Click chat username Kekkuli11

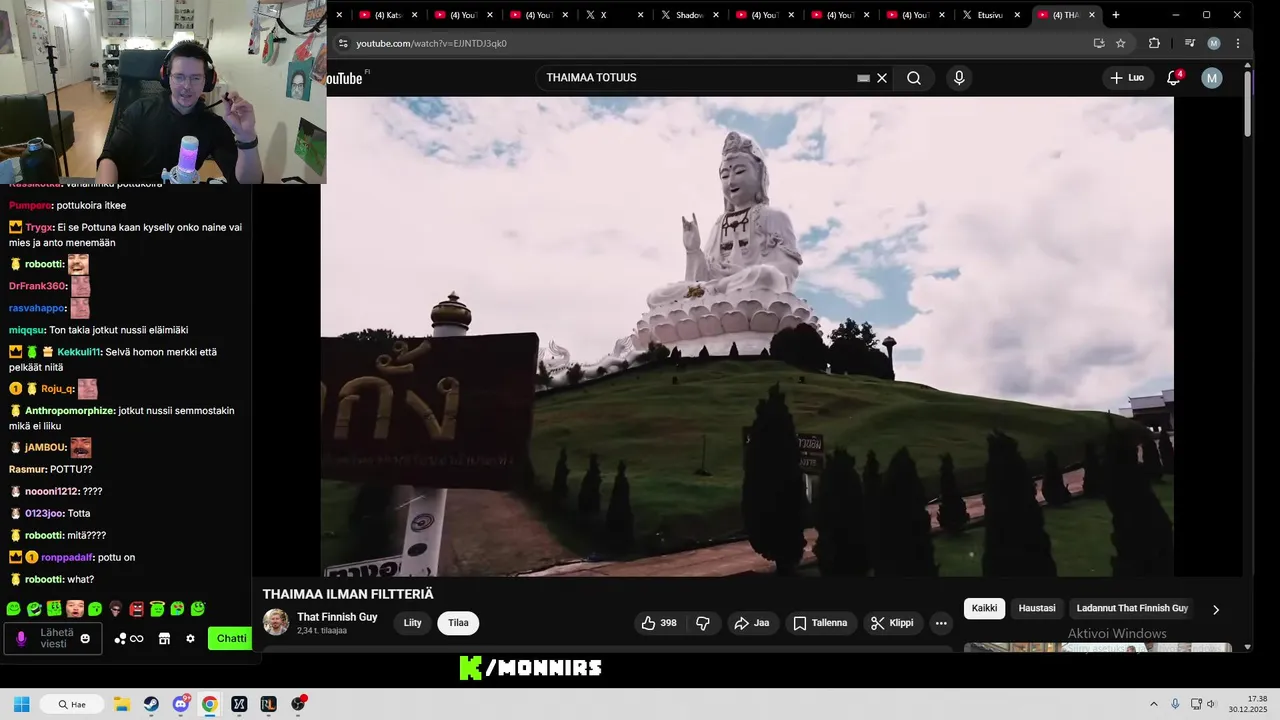(79, 352)
